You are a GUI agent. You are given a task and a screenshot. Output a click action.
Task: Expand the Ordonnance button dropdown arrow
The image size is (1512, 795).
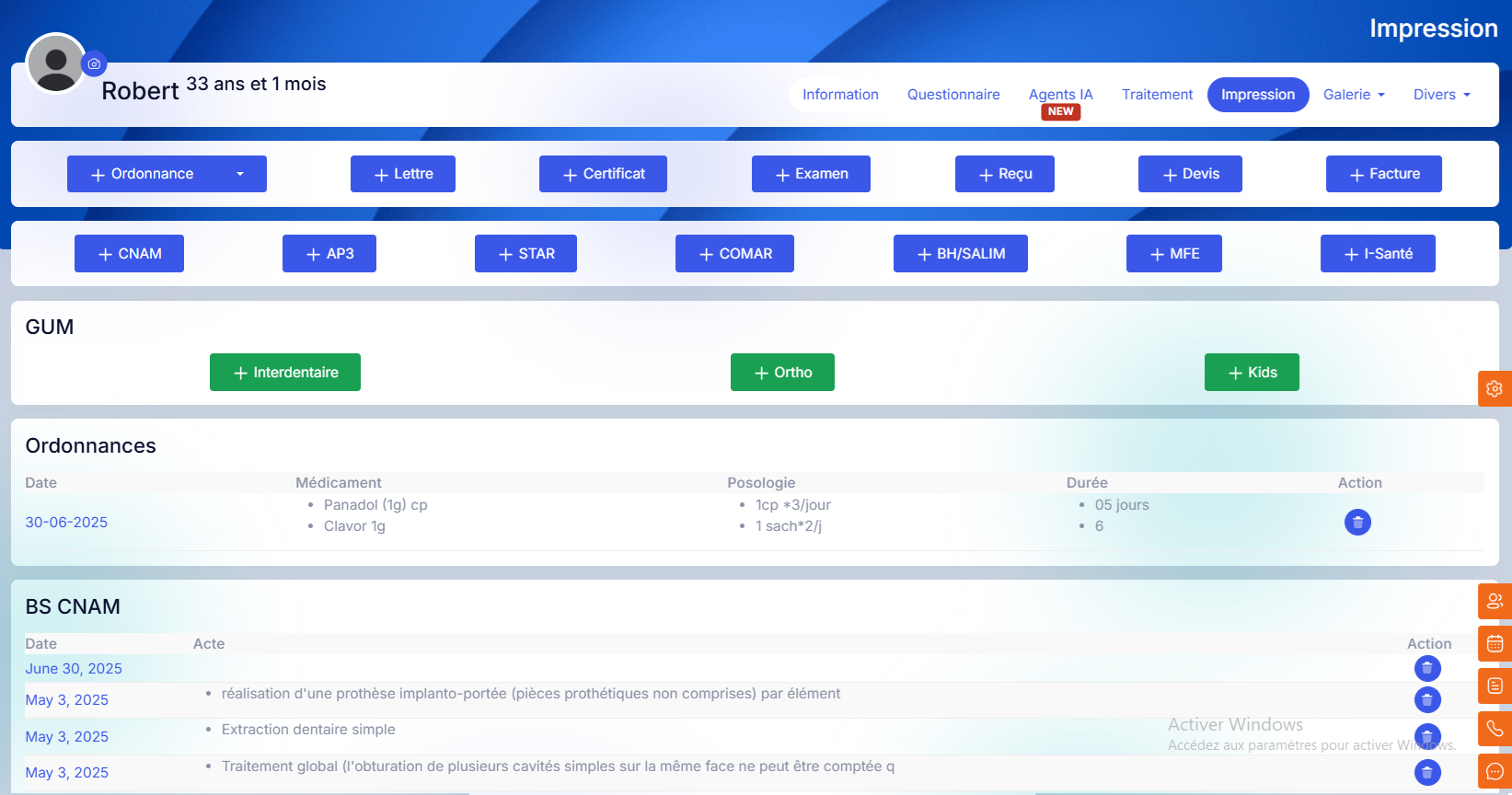240,174
